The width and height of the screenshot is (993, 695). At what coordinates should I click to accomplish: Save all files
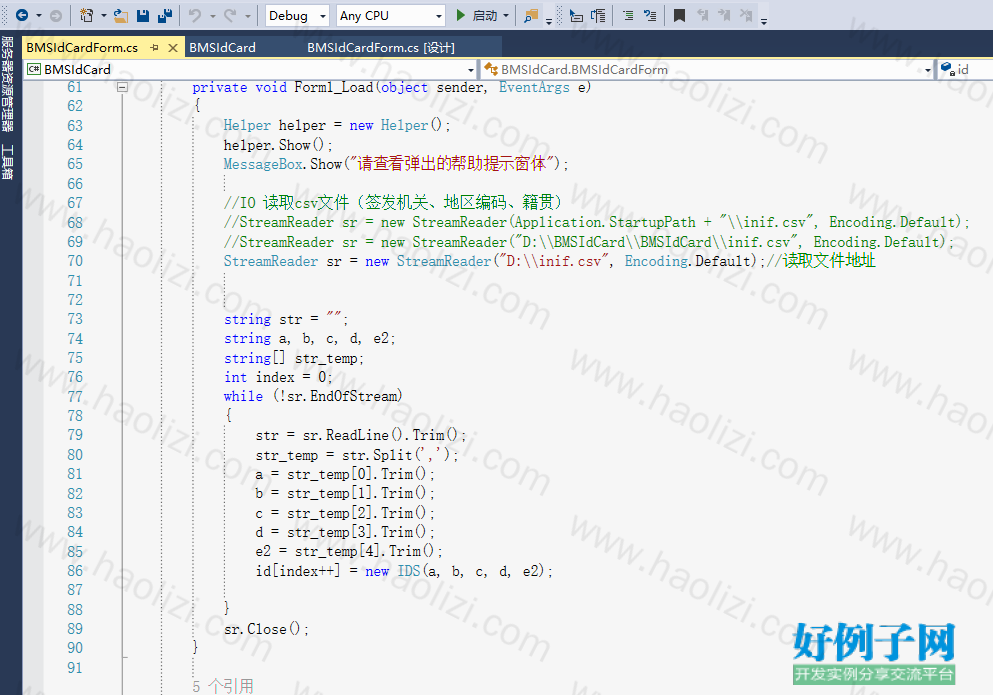165,15
